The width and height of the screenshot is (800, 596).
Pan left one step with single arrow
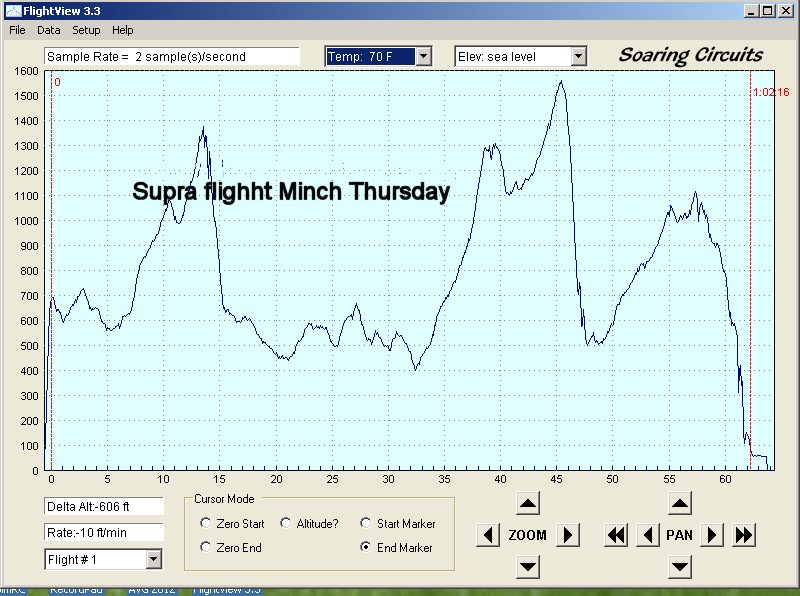[648, 535]
